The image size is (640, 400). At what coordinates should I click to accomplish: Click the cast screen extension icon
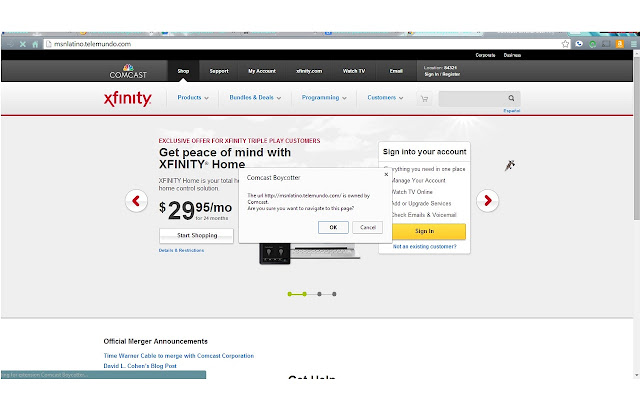pos(606,44)
